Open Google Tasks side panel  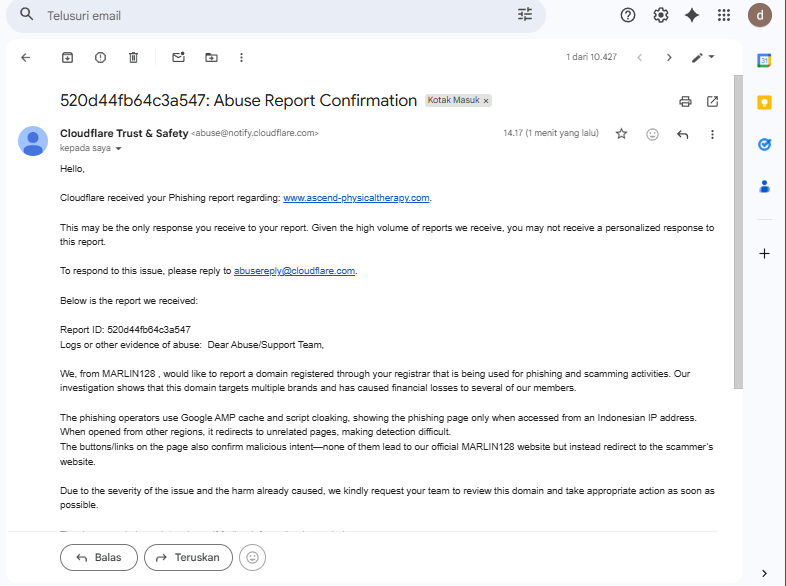pyautogui.click(x=764, y=145)
